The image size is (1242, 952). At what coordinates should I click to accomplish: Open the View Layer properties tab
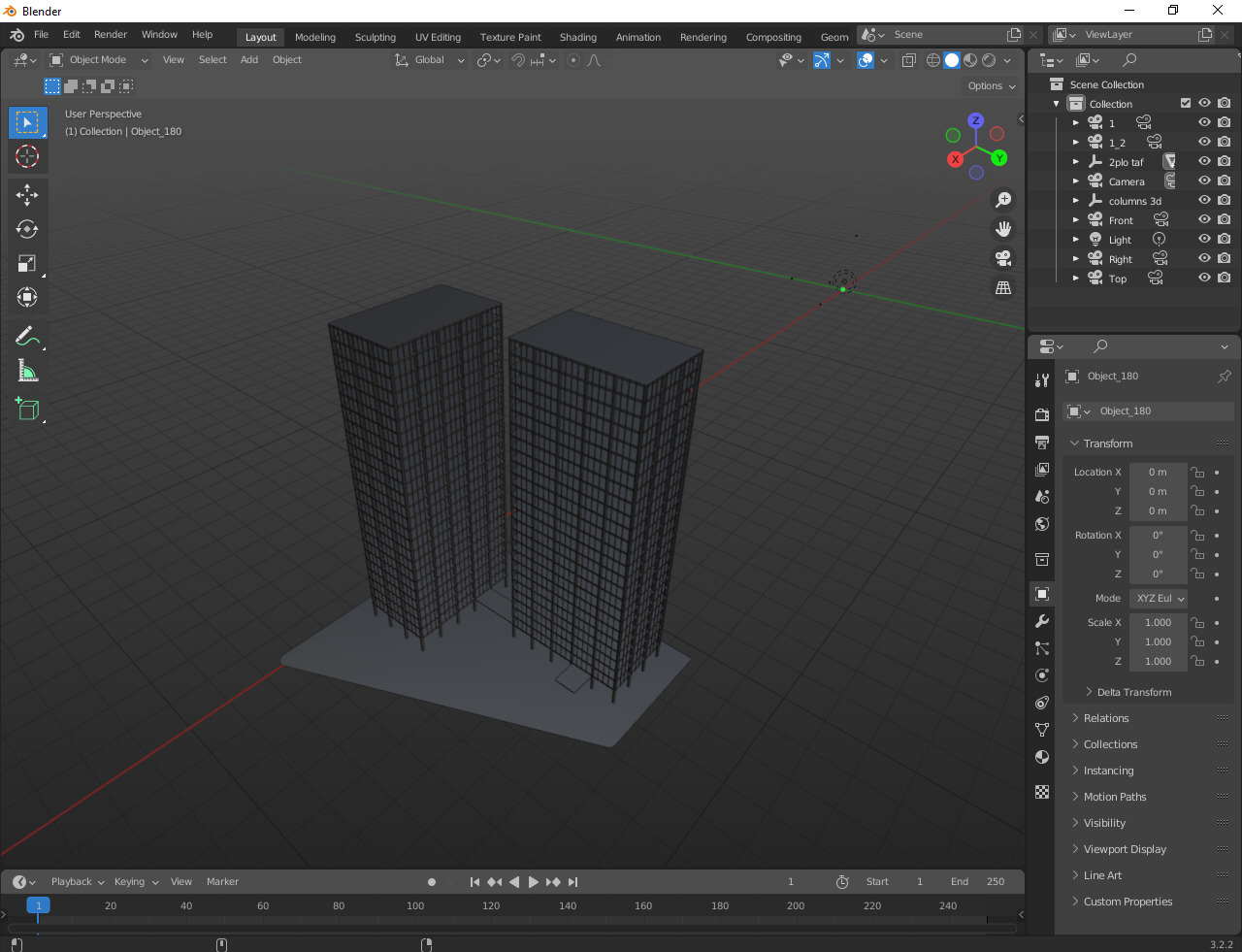pos(1042,470)
